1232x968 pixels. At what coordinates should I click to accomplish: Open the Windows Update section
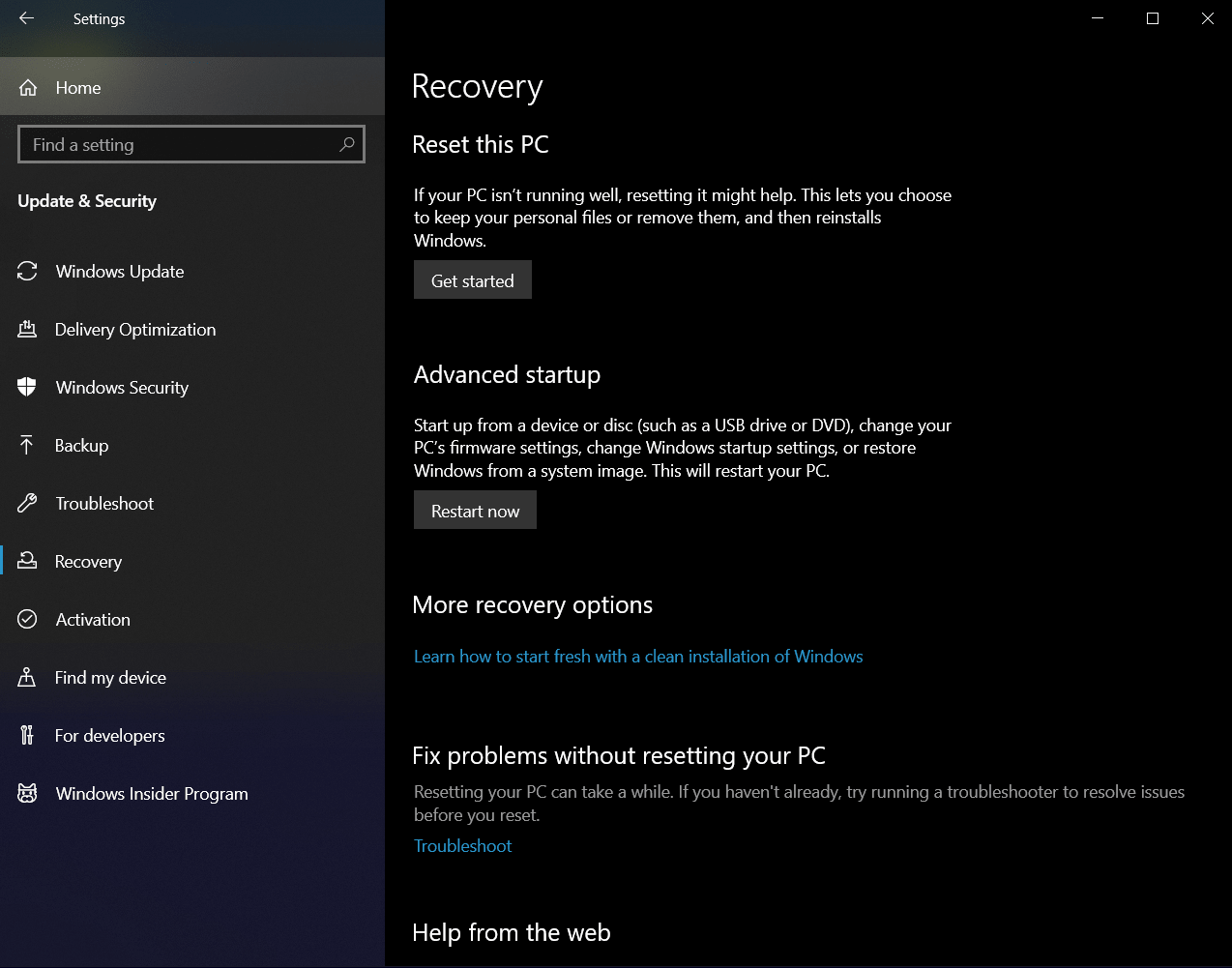click(192, 272)
